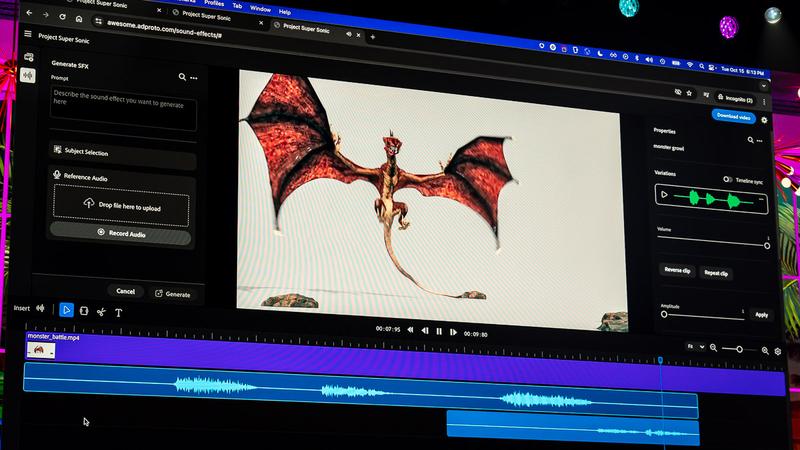This screenshot has width=800, height=450.
Task: Click the Generate button
Action: click(172, 294)
